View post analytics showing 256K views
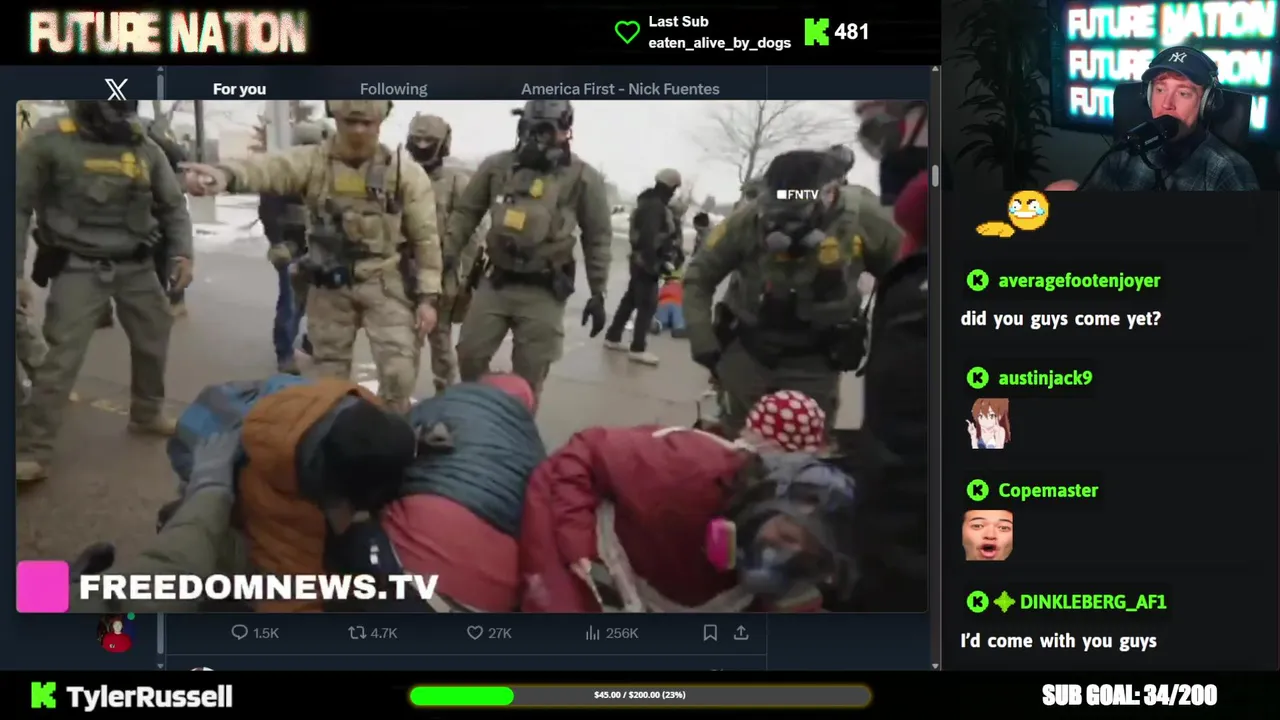Image resolution: width=1280 pixels, height=720 pixels. (x=612, y=633)
